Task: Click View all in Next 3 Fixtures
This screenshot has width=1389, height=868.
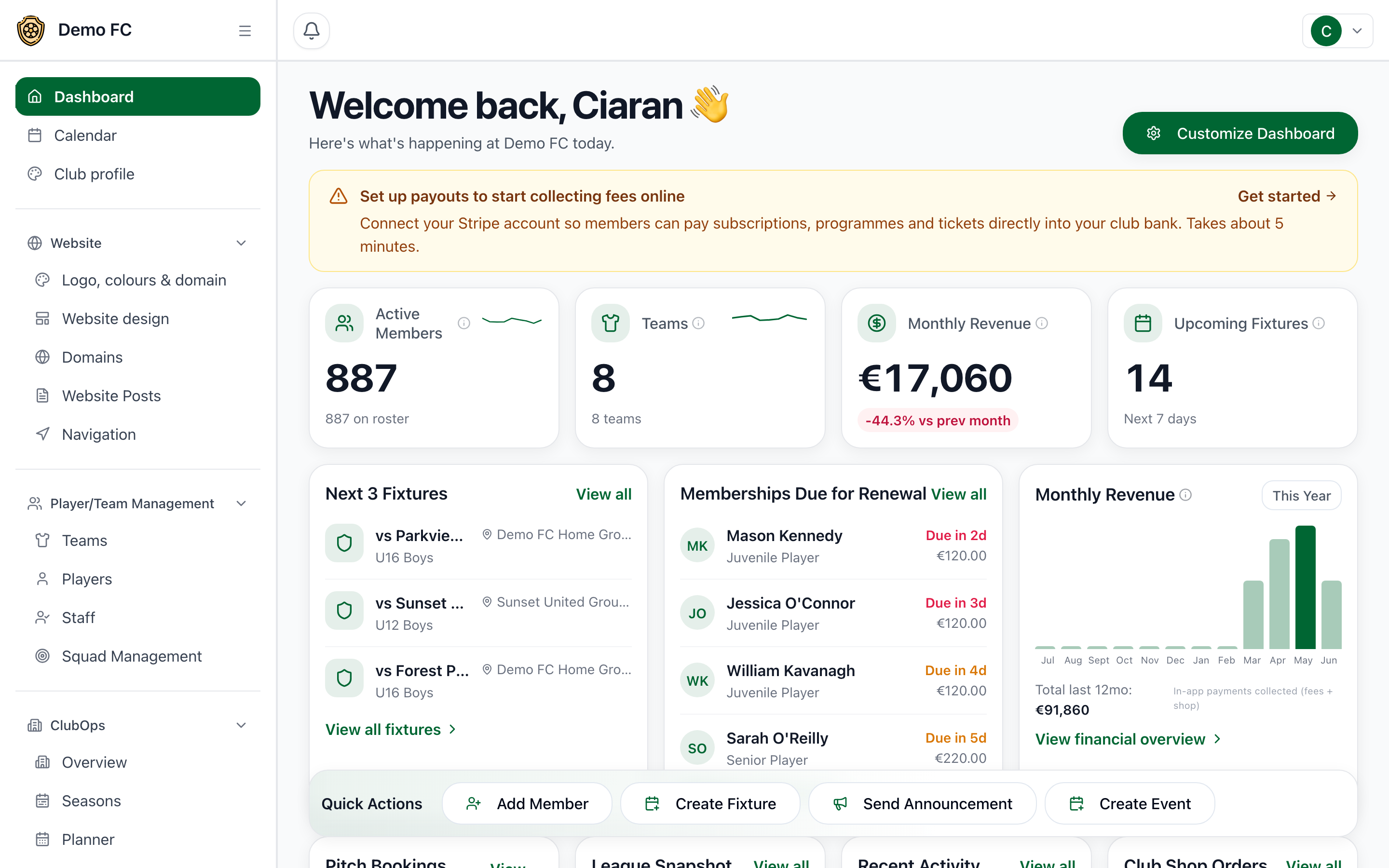Action: point(603,494)
